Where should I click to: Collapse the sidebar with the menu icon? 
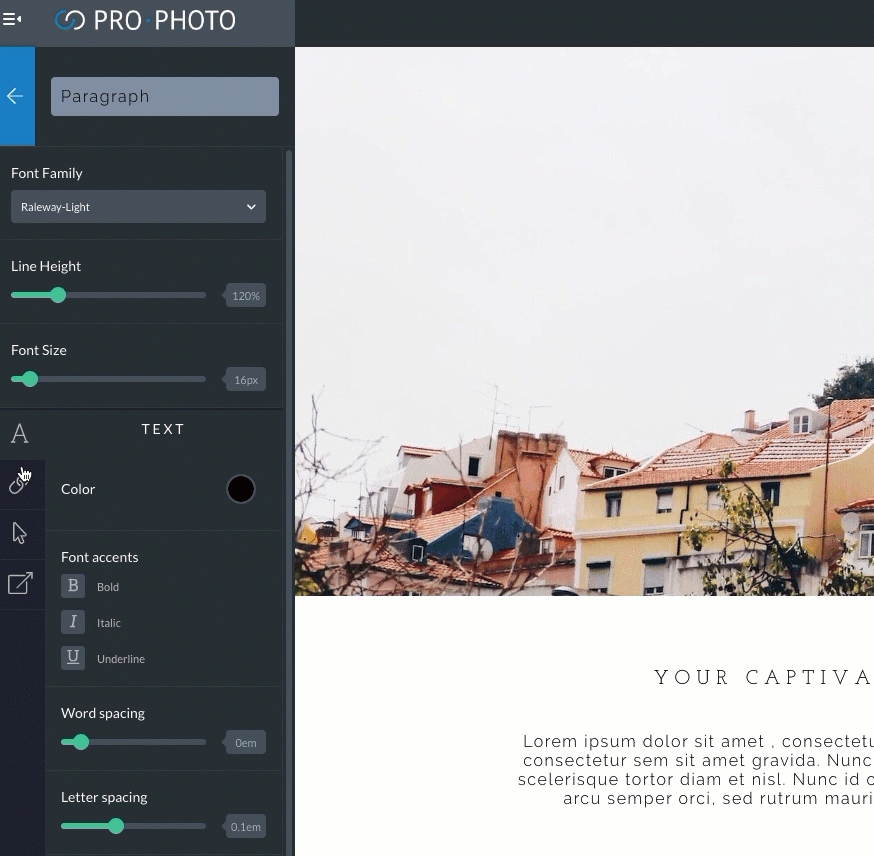click(x=12, y=20)
